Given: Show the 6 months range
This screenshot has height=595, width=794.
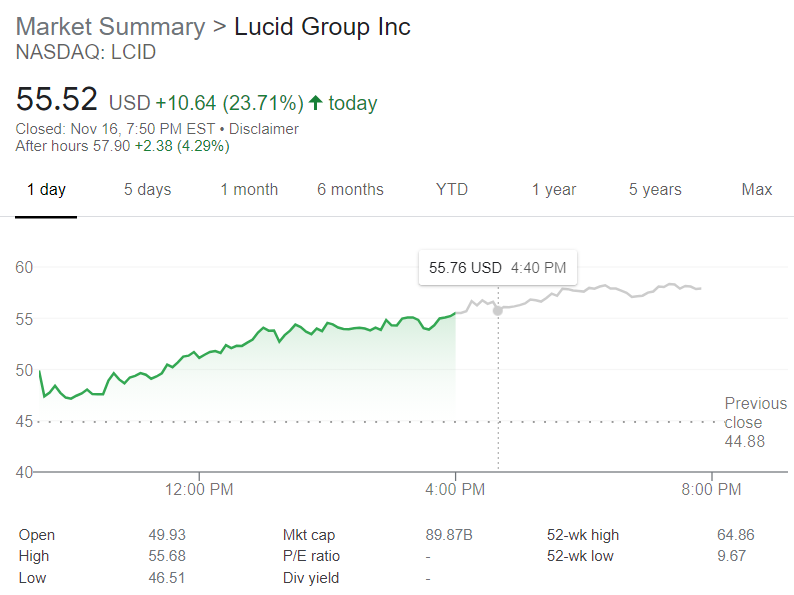Looking at the screenshot, I should pyautogui.click(x=350, y=189).
